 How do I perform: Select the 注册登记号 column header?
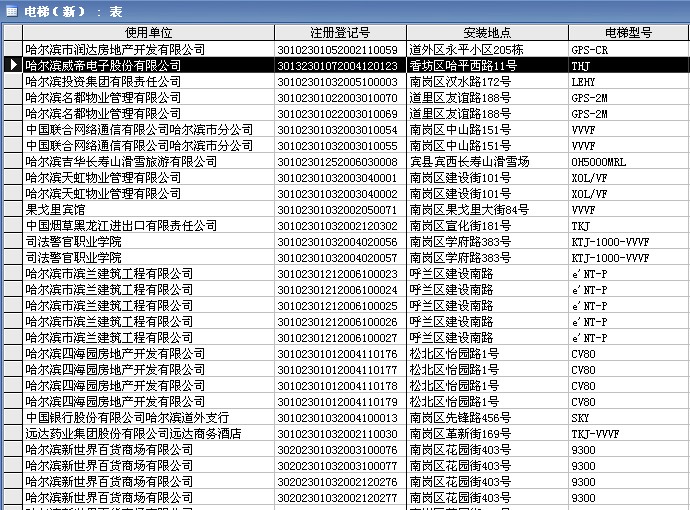click(340, 33)
